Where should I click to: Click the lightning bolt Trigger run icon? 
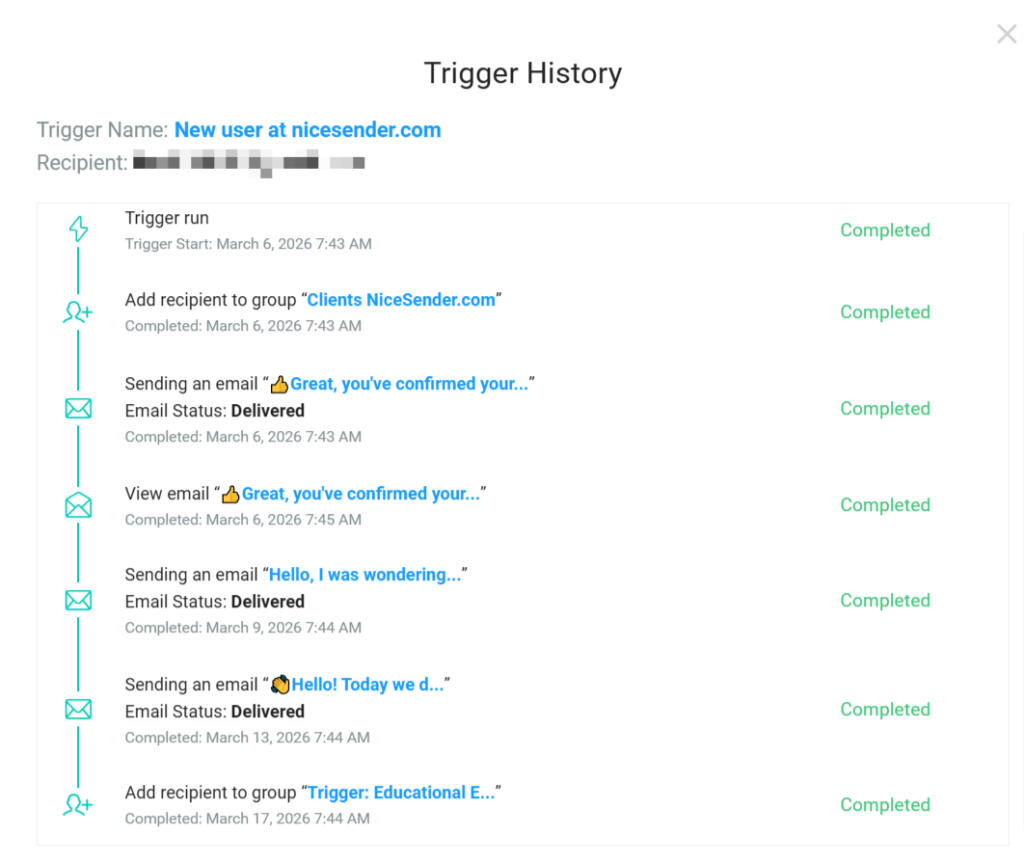click(78, 228)
